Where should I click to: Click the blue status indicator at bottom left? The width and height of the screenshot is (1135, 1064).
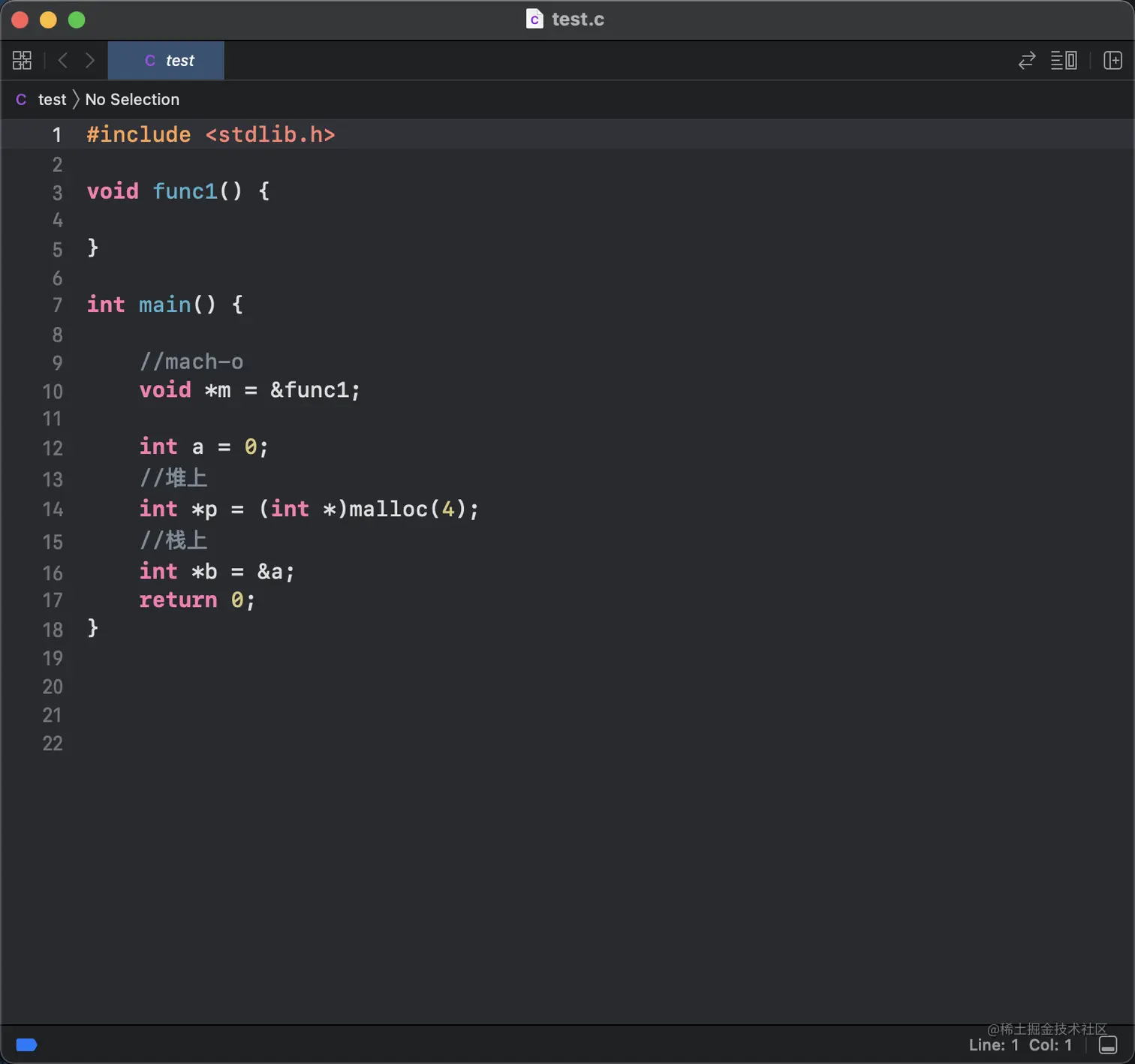click(26, 1044)
